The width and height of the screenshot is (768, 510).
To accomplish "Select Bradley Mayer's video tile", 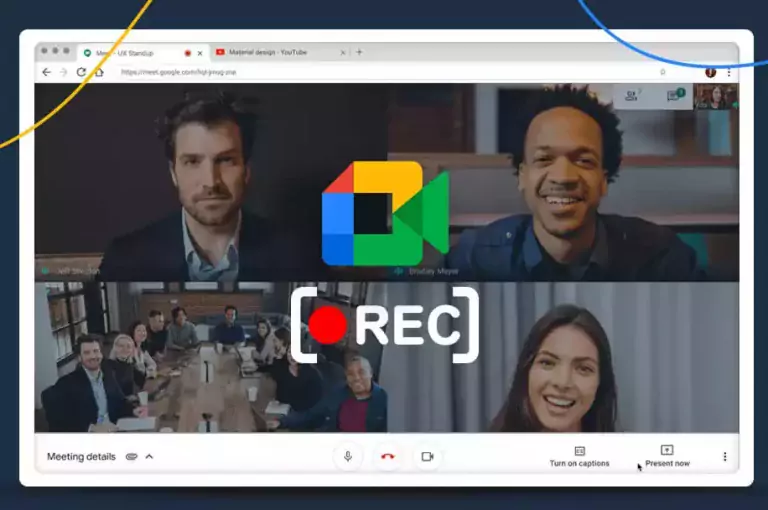I will click(563, 182).
